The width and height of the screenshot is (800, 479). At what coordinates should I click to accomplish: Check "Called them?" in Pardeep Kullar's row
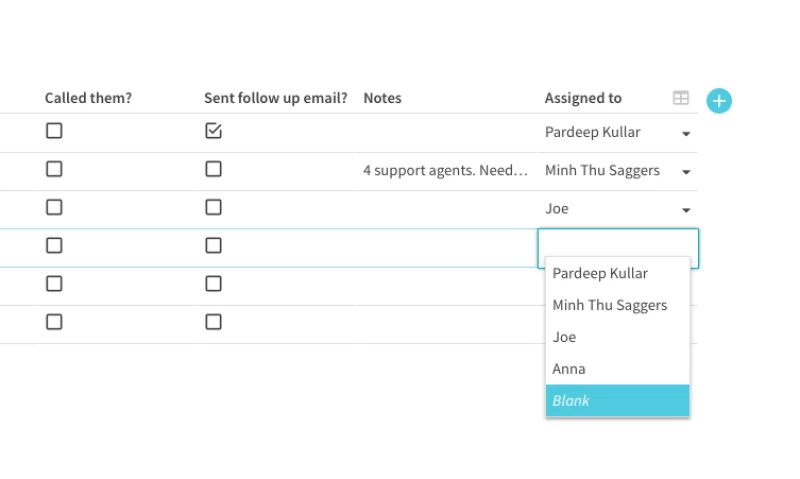pos(54,131)
